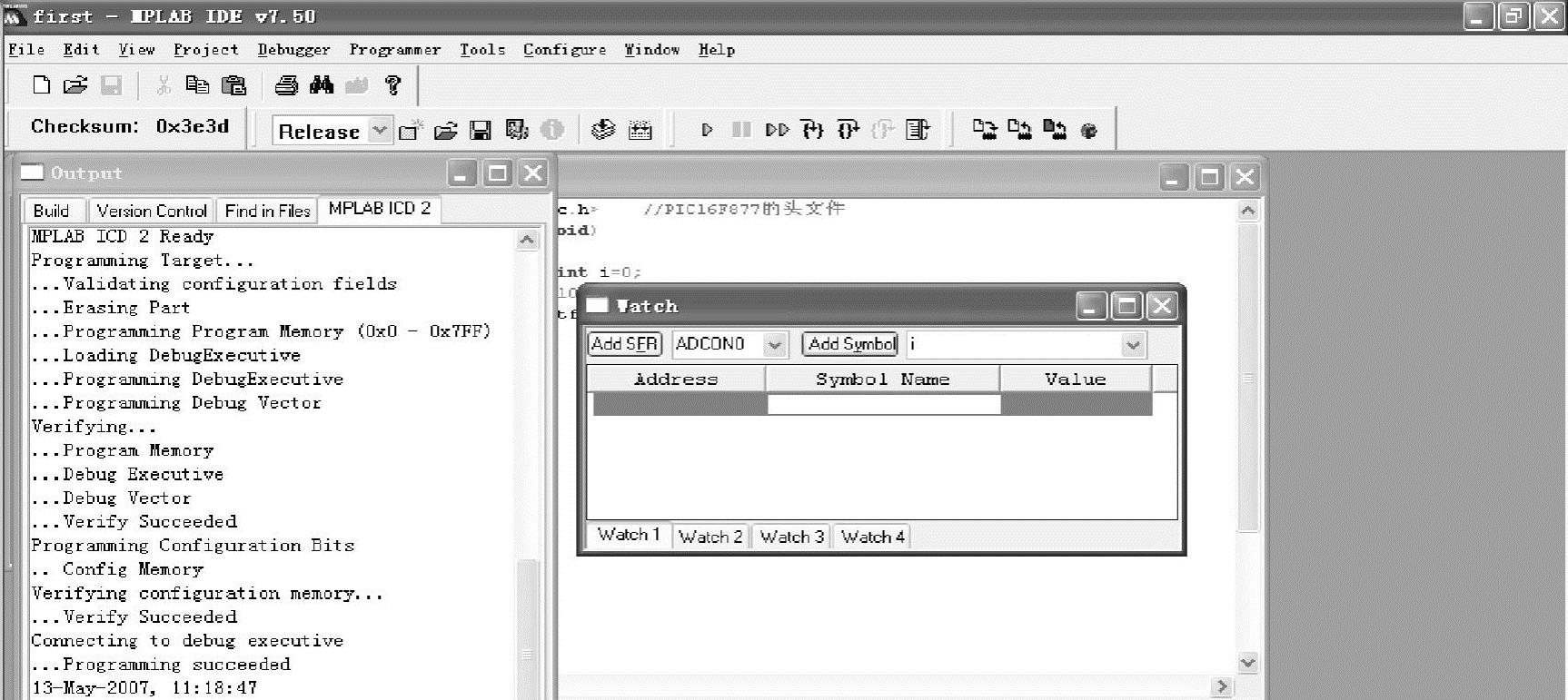Click the editor window scroll-up arrow
The image size is (1568, 700).
(1248, 211)
